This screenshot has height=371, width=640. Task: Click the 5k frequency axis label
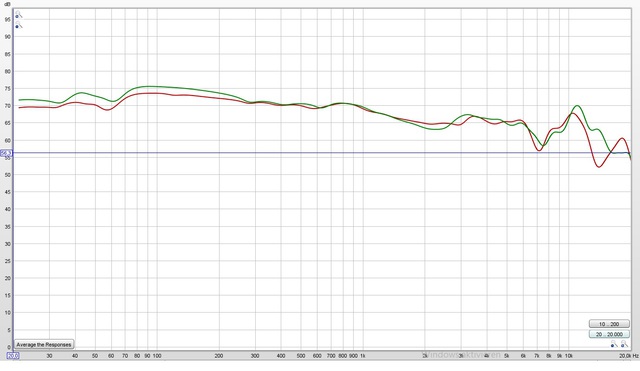click(507, 356)
